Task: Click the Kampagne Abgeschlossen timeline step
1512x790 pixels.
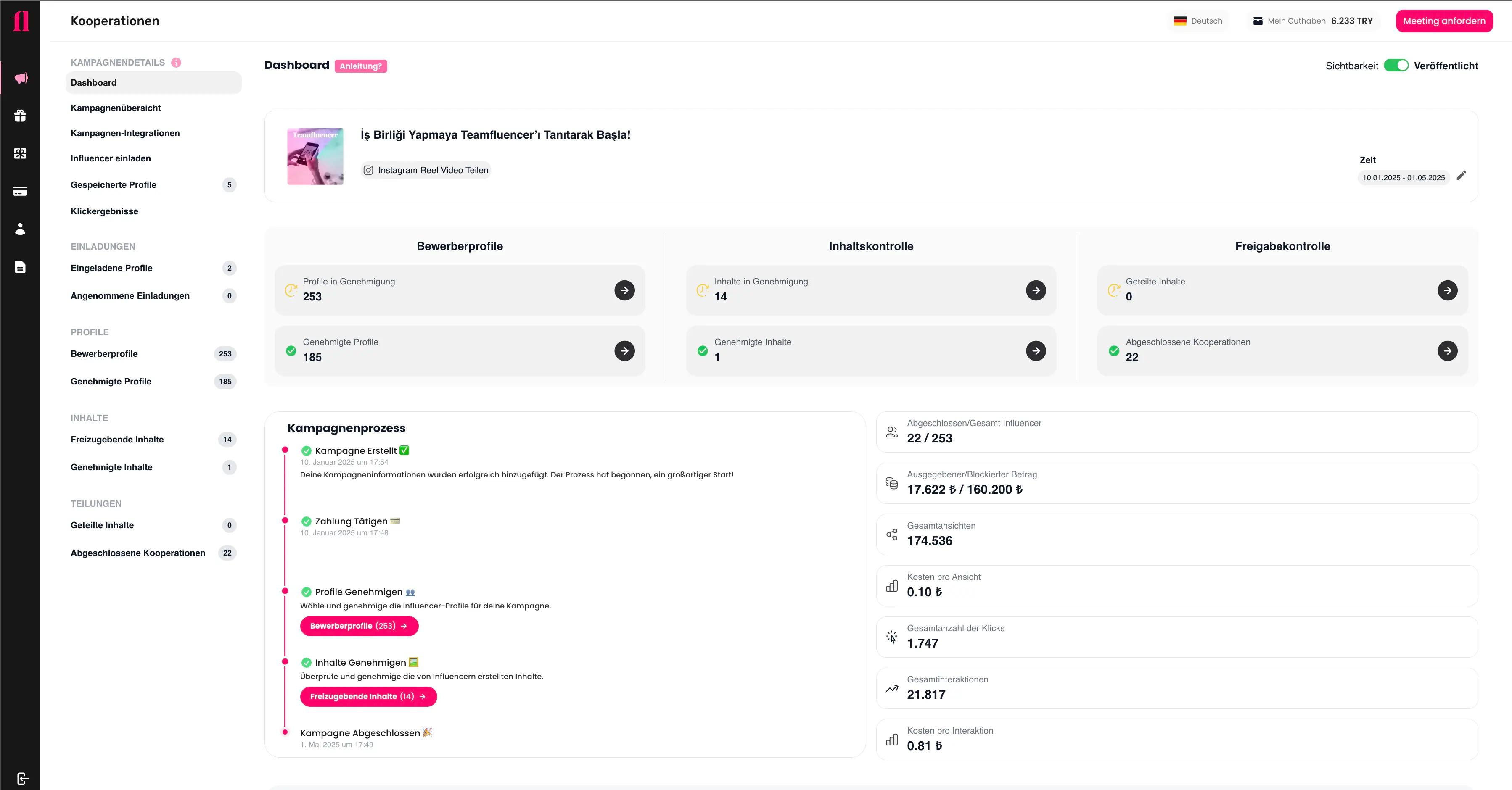Action: 366,732
